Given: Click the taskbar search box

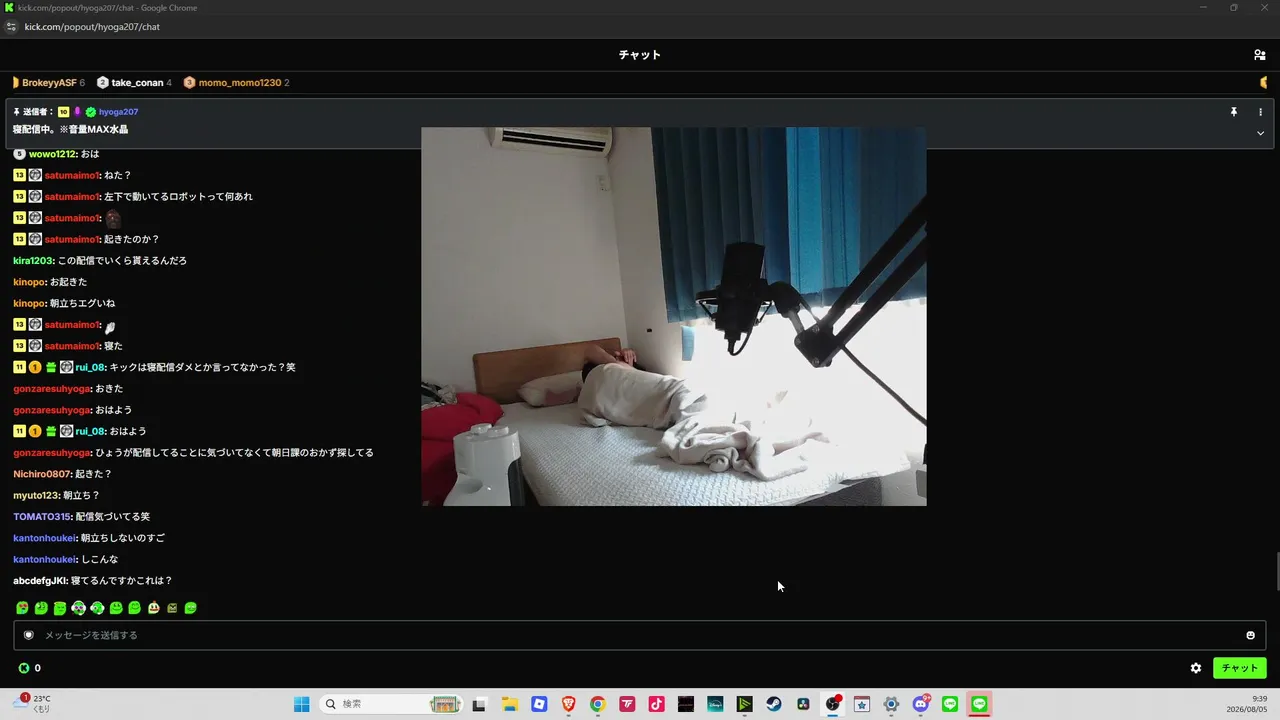Looking at the screenshot, I should pos(391,704).
